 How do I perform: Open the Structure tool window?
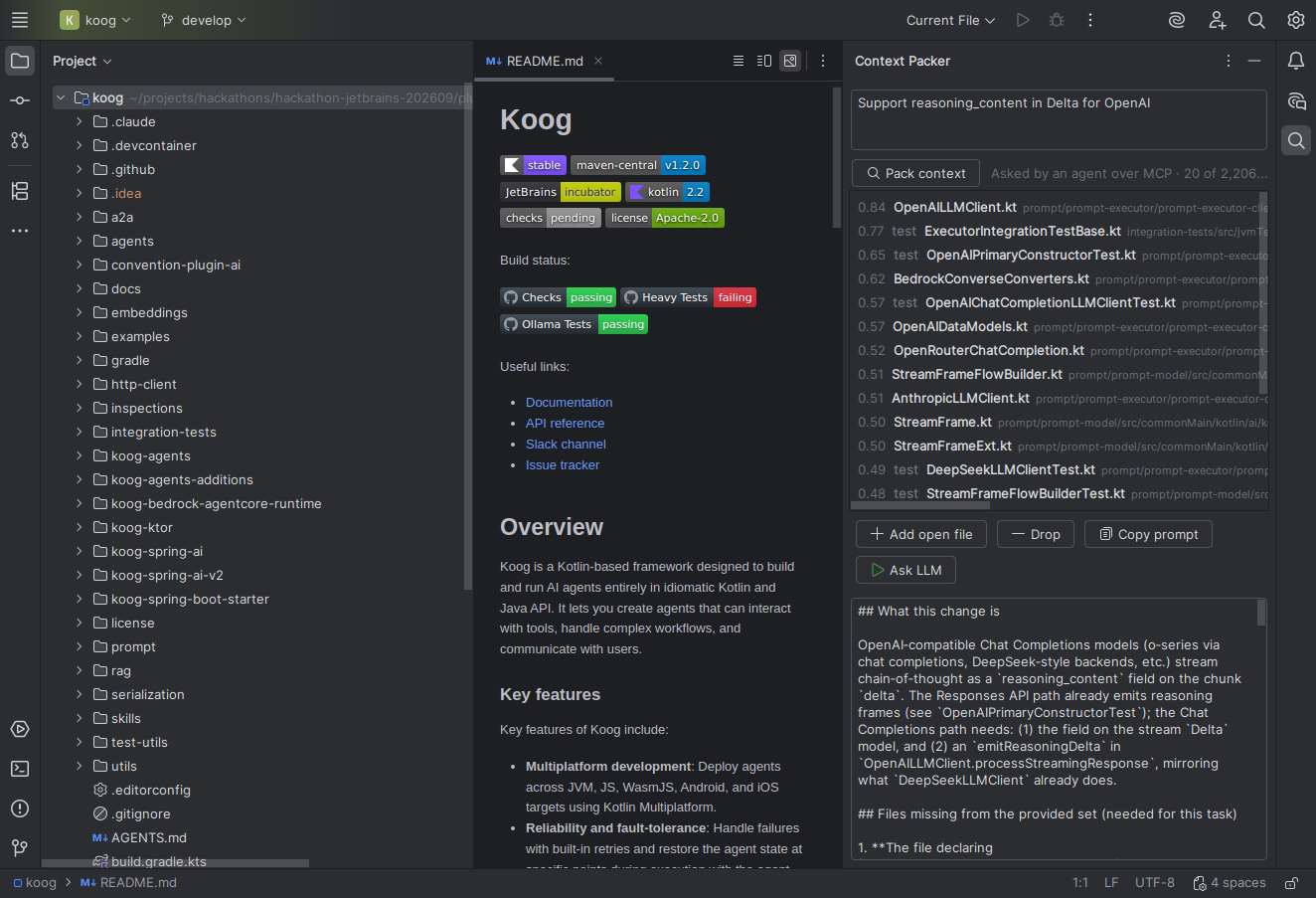(20, 191)
